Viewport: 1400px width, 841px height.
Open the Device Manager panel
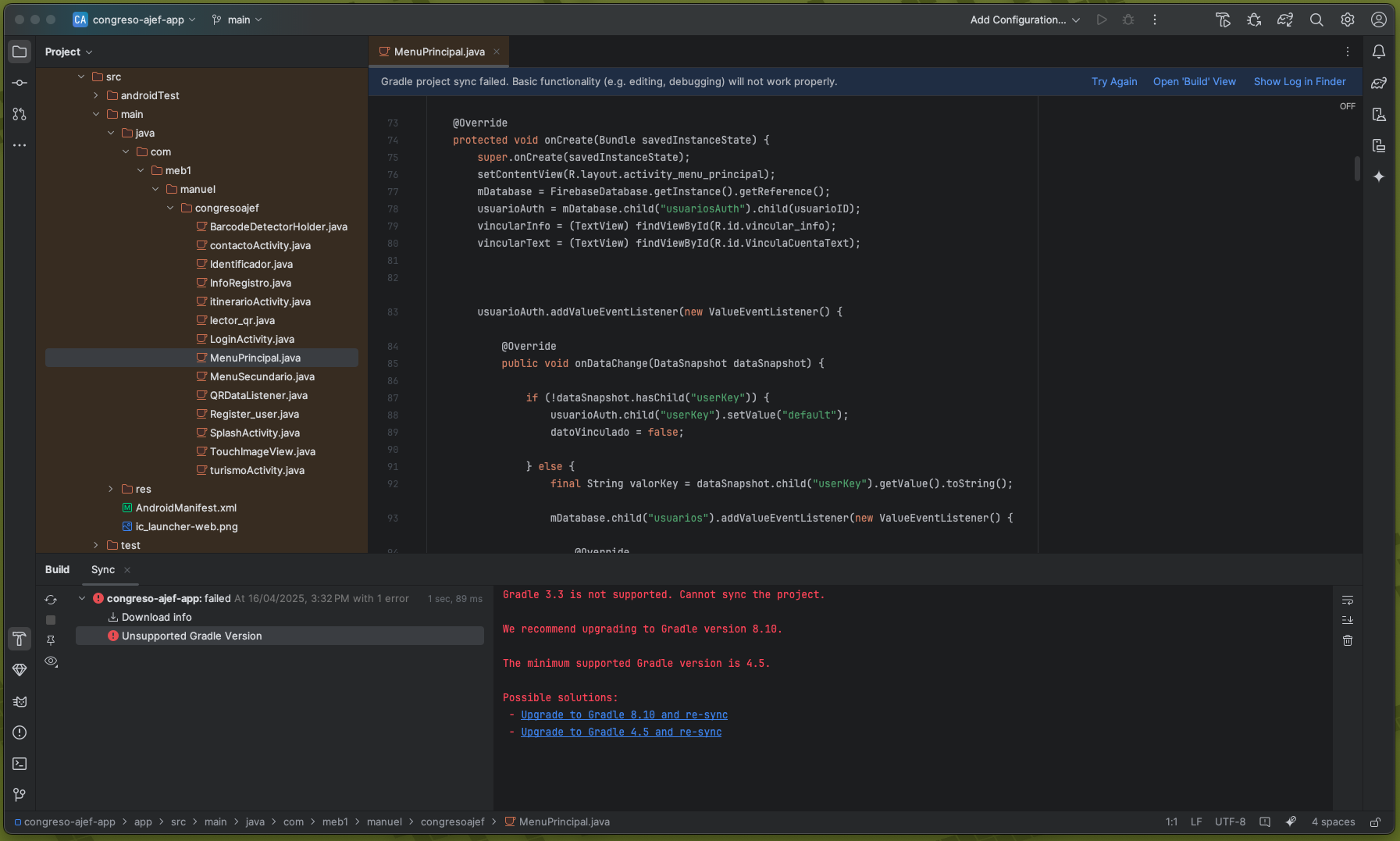[1380, 114]
